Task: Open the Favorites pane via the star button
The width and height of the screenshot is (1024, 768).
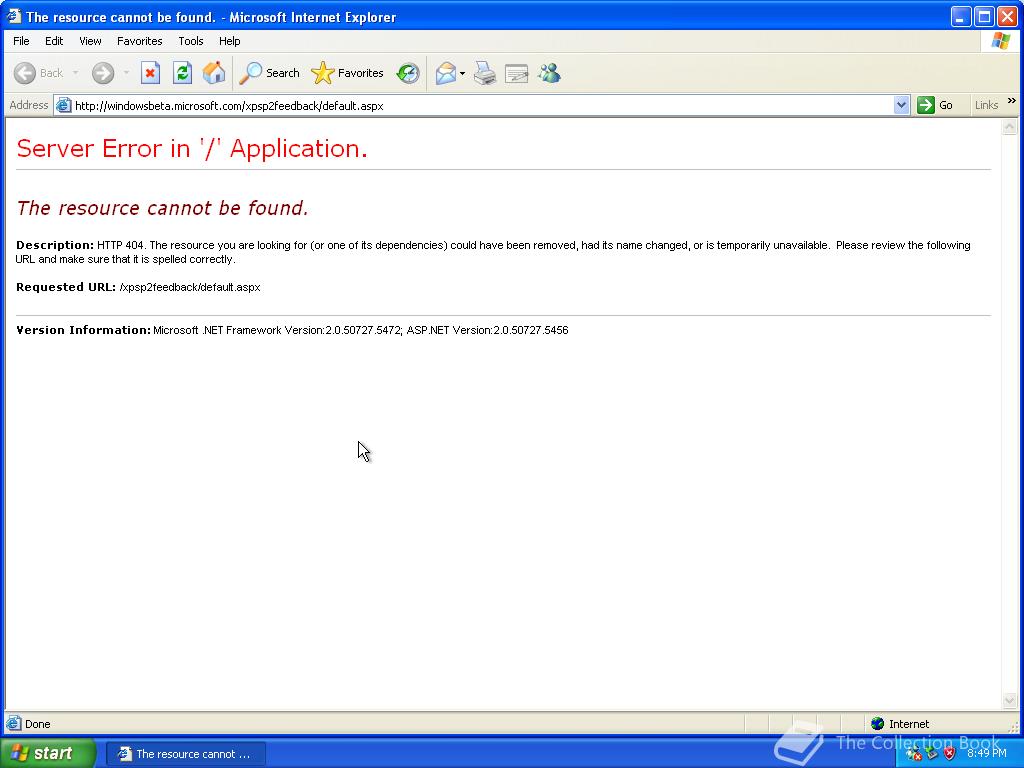Action: click(347, 73)
